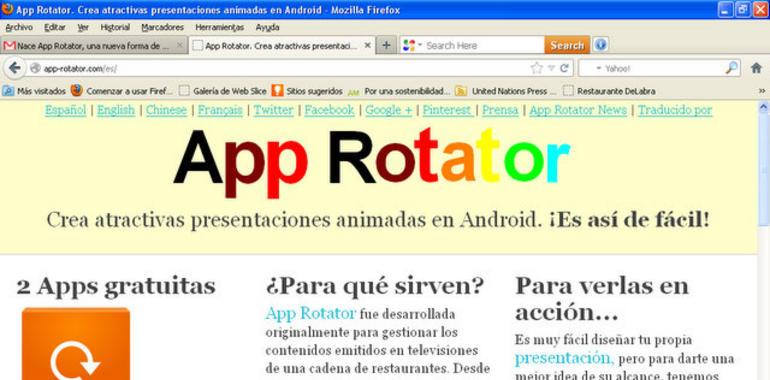Open the App Rotator News link
Image resolution: width=770 pixels, height=380 pixels.
(x=578, y=110)
